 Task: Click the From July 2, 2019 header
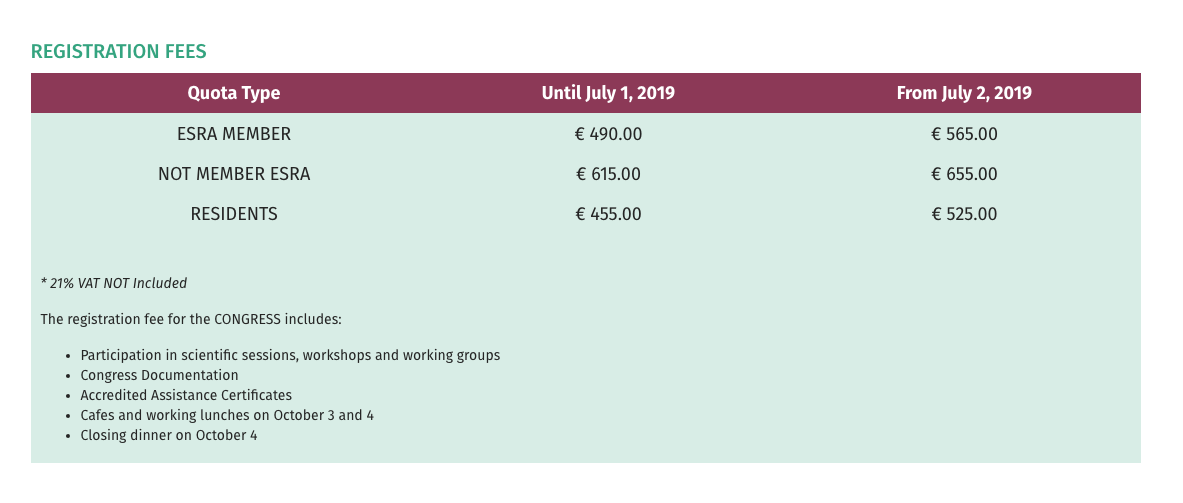pos(964,93)
